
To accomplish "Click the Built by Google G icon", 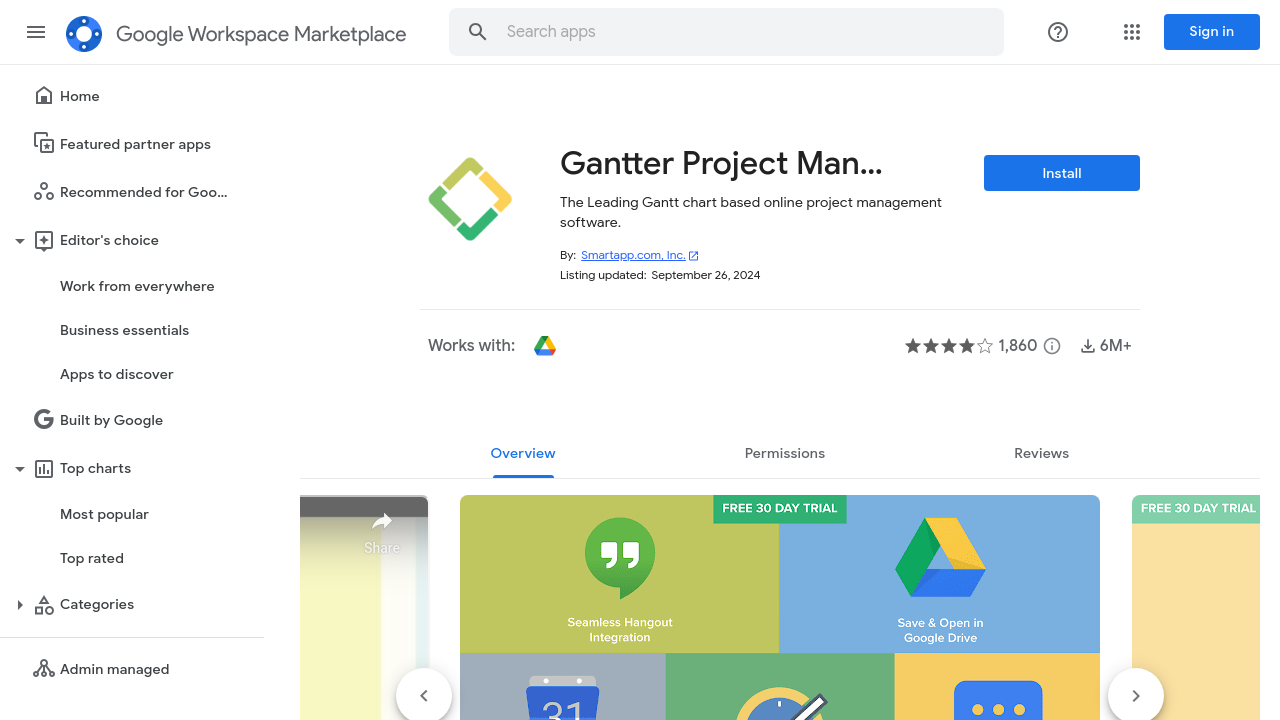I will tap(44, 420).
